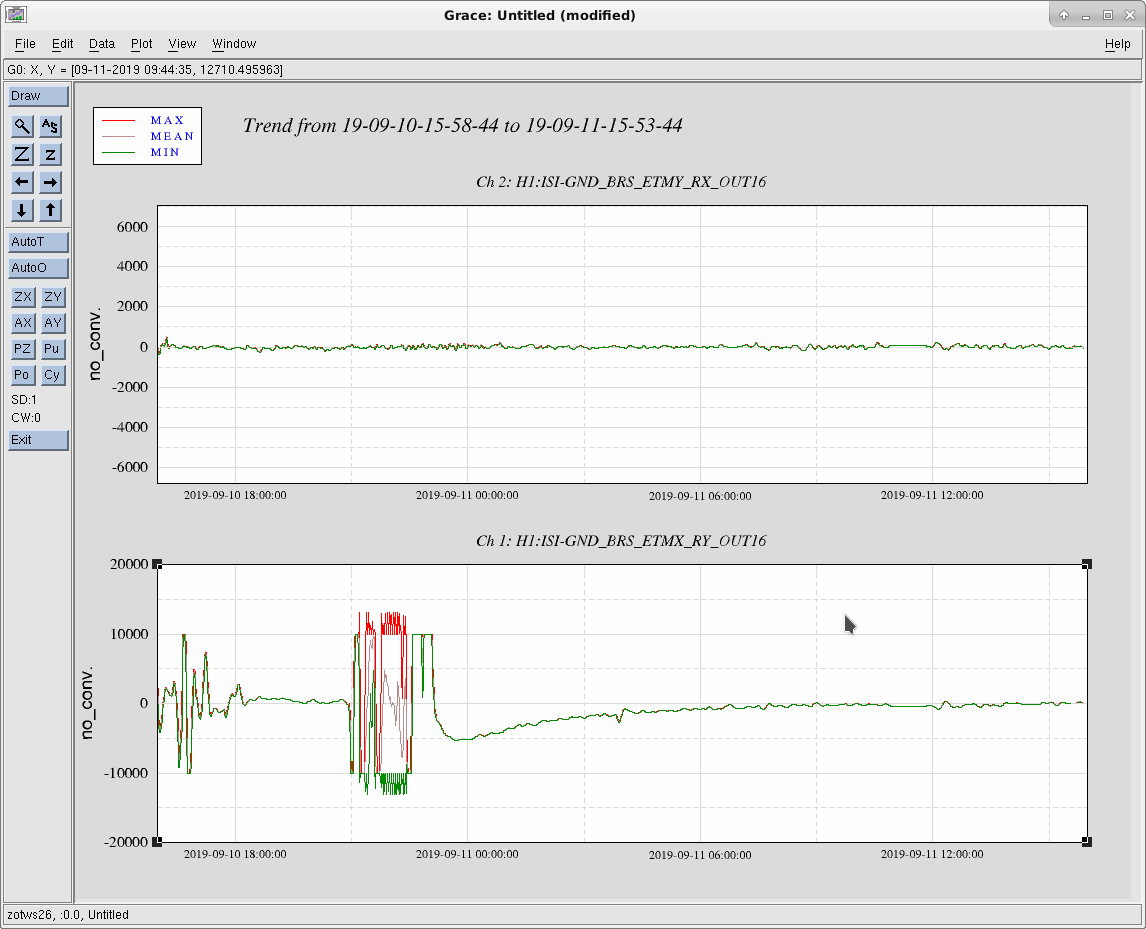Click the Ch 2 ETMY_RX graph title

(621, 182)
